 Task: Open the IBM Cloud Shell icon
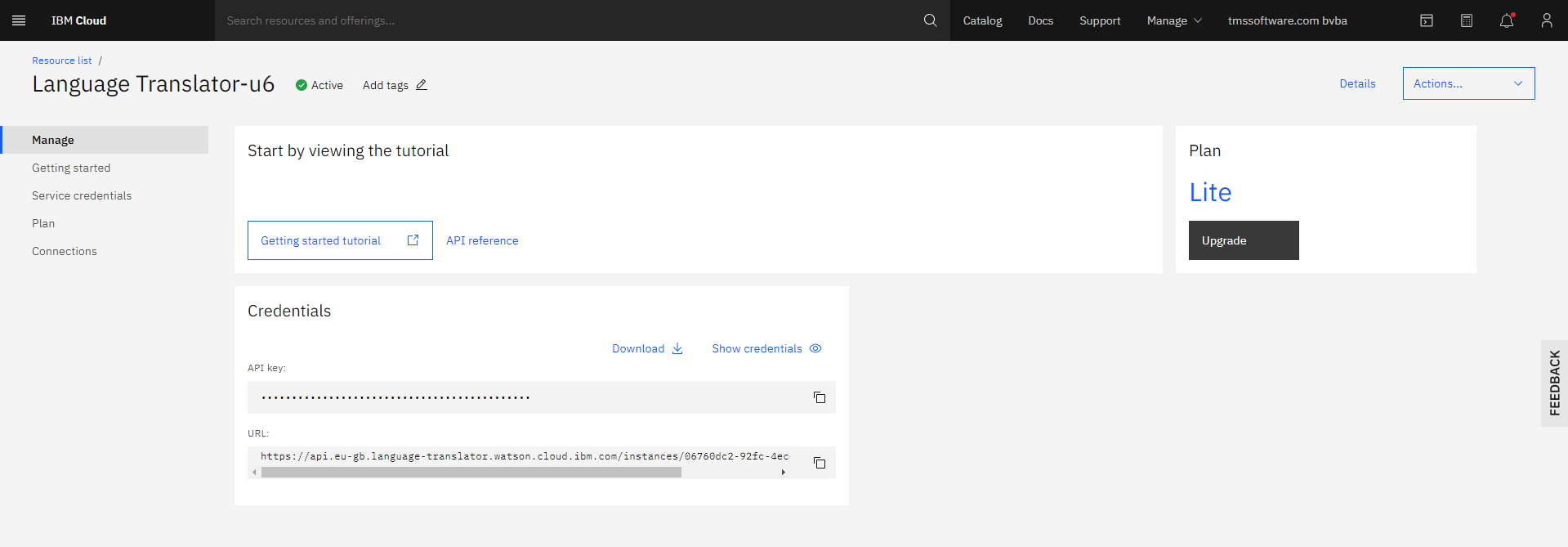[x=1427, y=20]
